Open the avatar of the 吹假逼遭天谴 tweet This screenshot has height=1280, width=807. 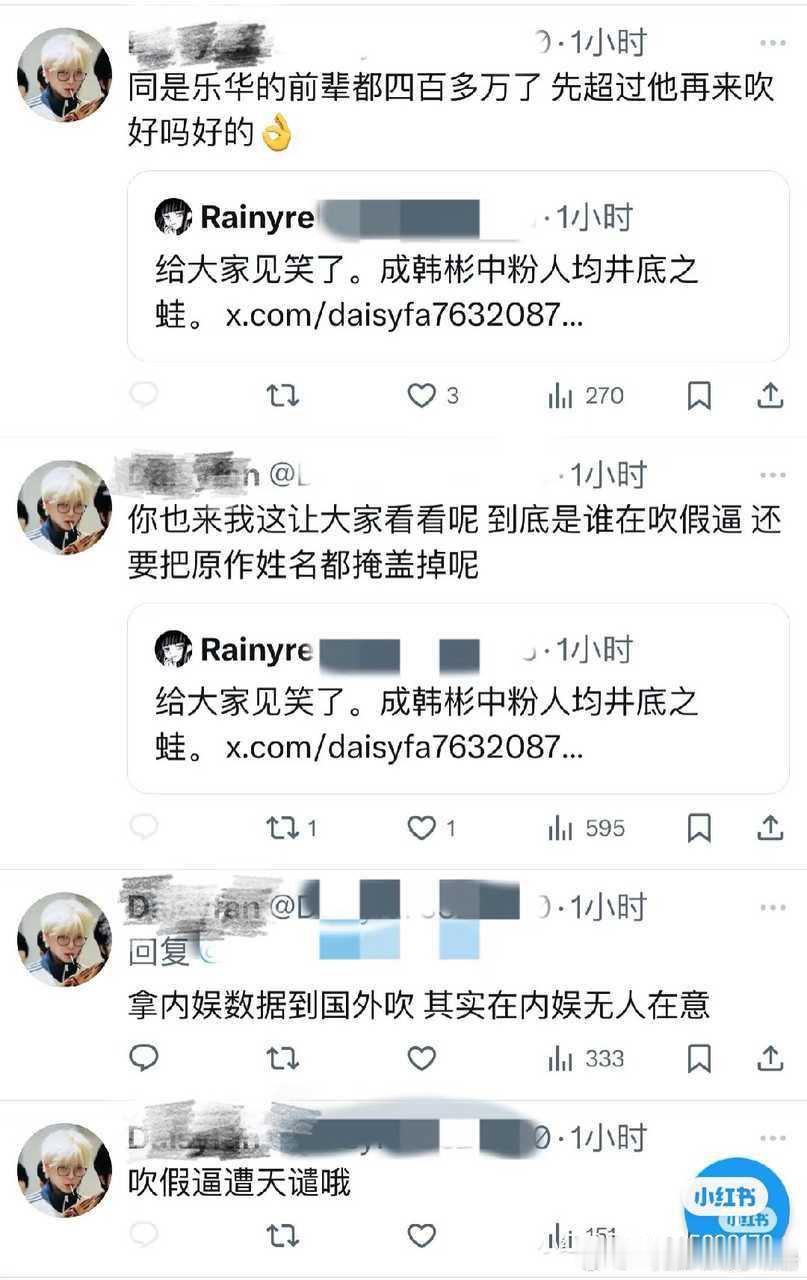(x=64, y=1168)
